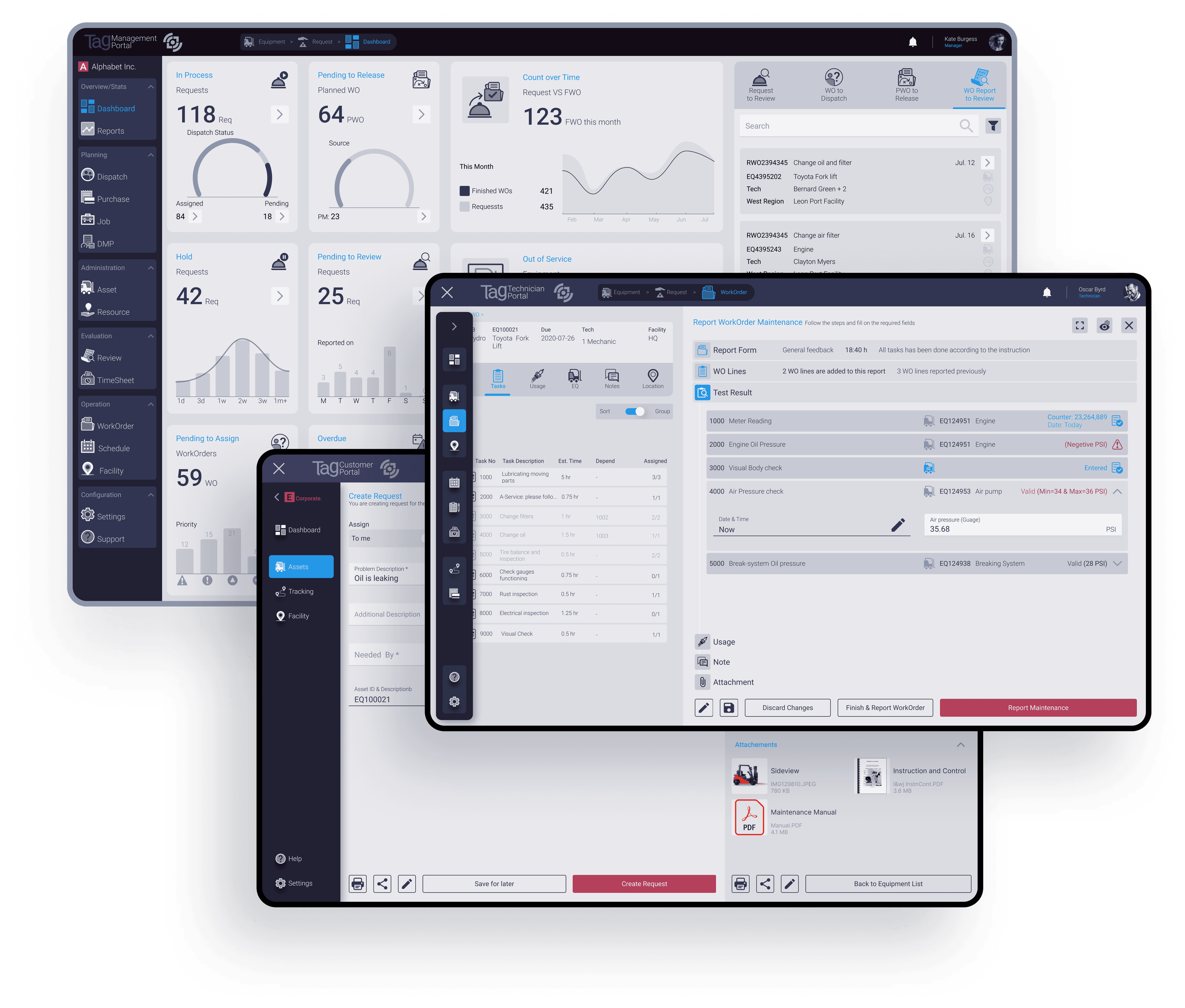Click the share icon beside Back to Equipment List
The image size is (1185, 1008).
765,883
